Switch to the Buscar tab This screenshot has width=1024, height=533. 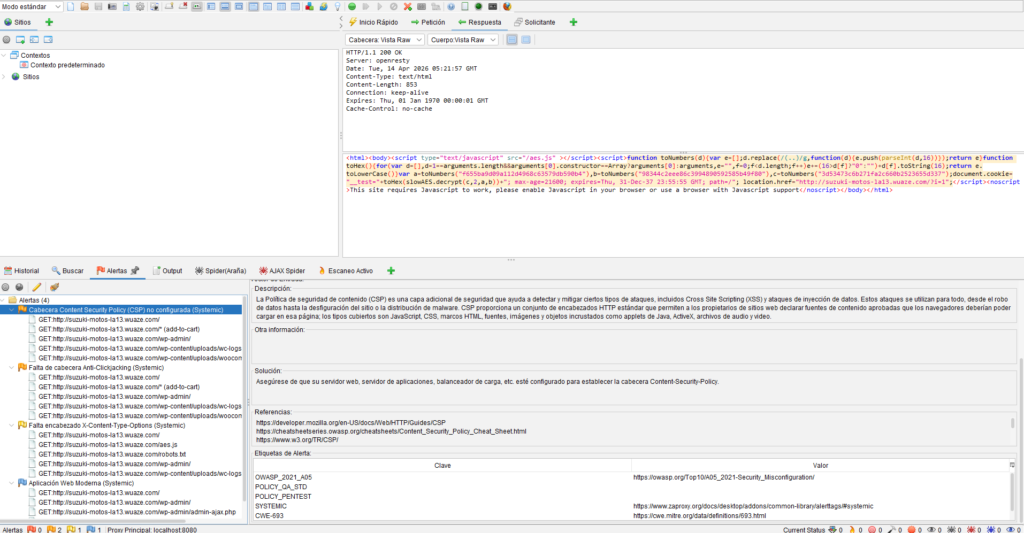(x=68, y=270)
